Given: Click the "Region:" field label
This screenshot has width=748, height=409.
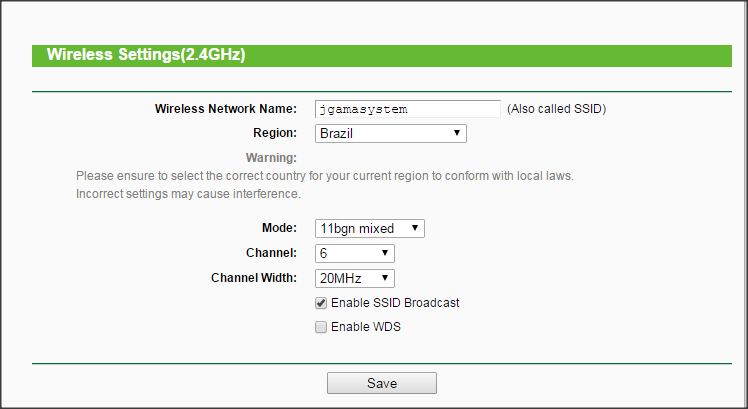Looking at the screenshot, I should click(x=276, y=133).
